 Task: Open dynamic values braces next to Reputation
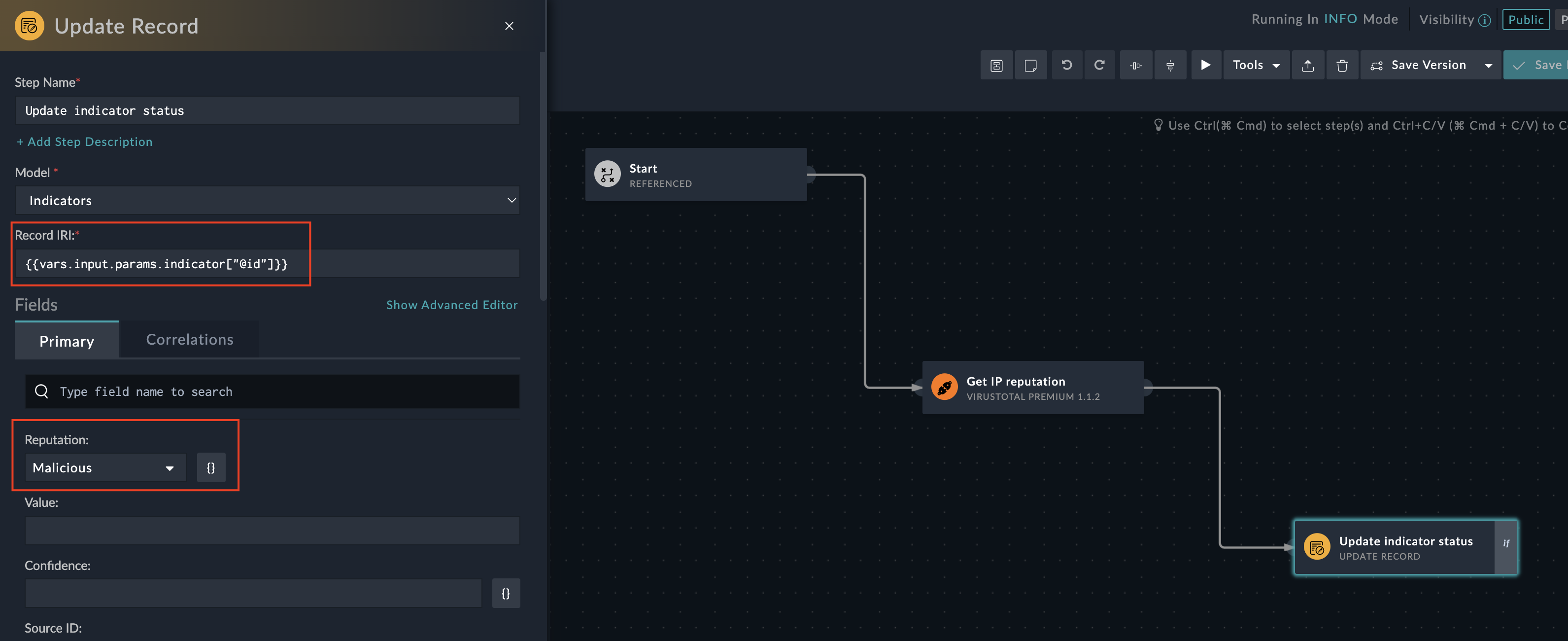(210, 467)
